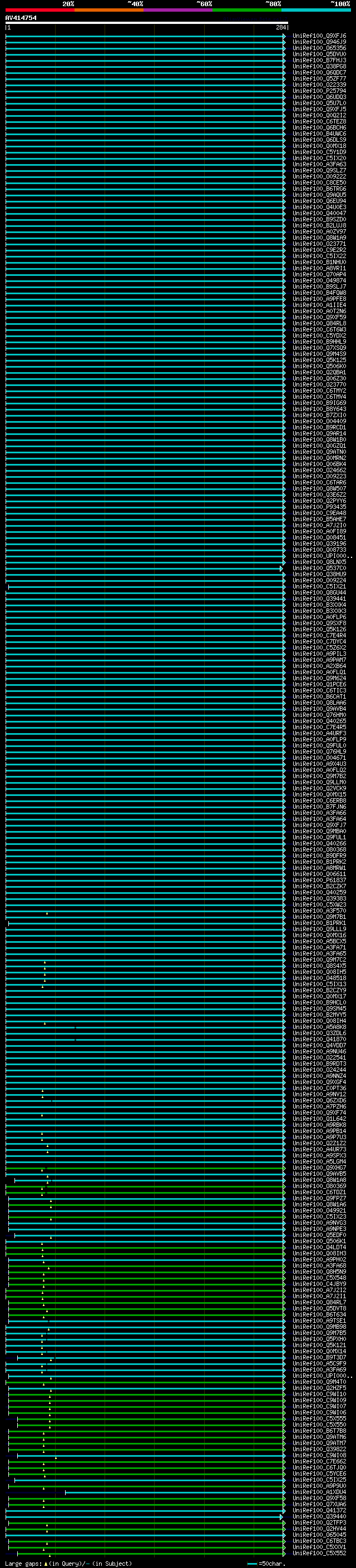Open hit UniRef100_Q9SLZ7
The height and width of the screenshot is (1568, 356).
click(x=319, y=170)
